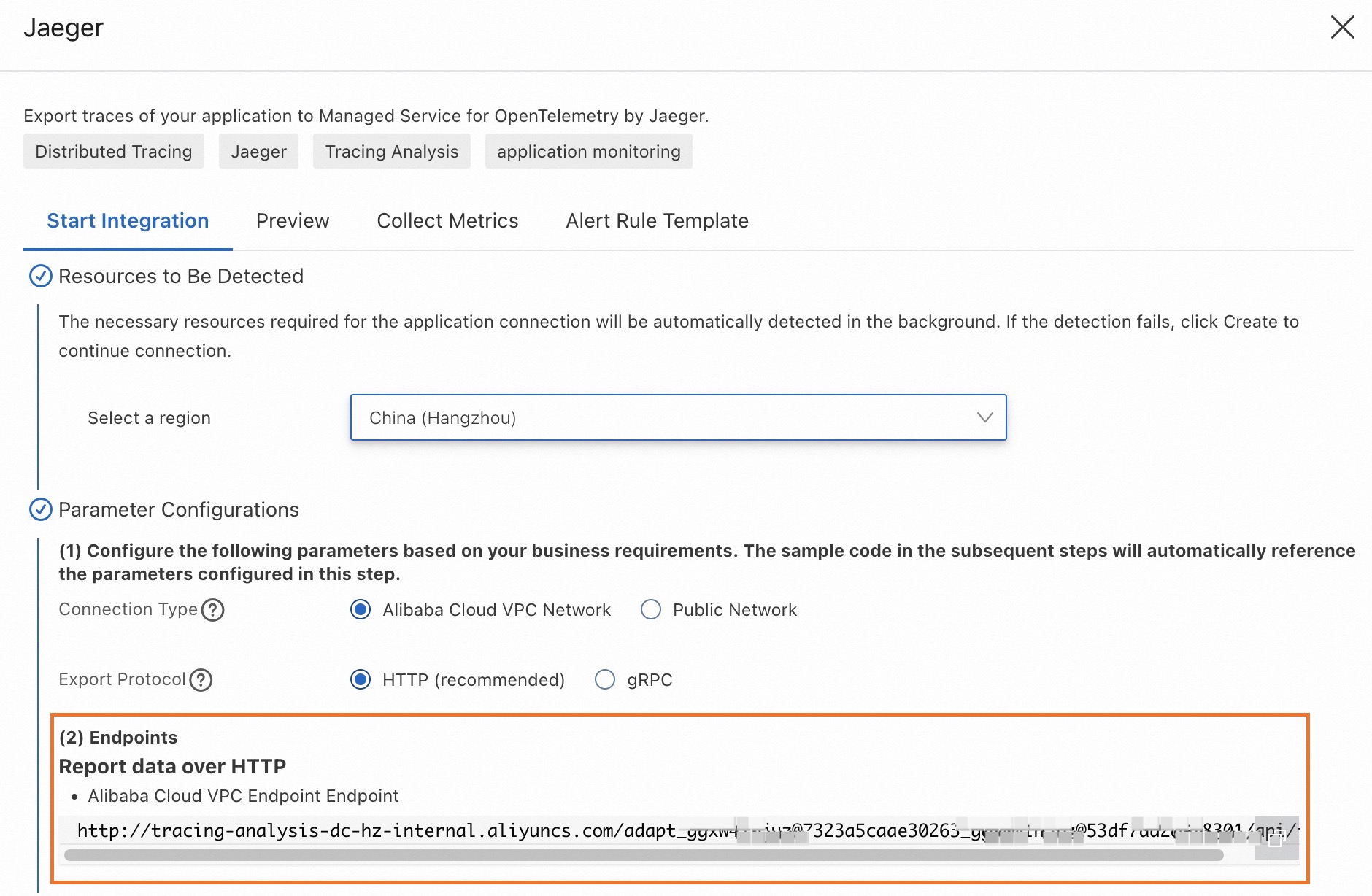
Task: Click the Connection Type help icon
Action: (214, 610)
